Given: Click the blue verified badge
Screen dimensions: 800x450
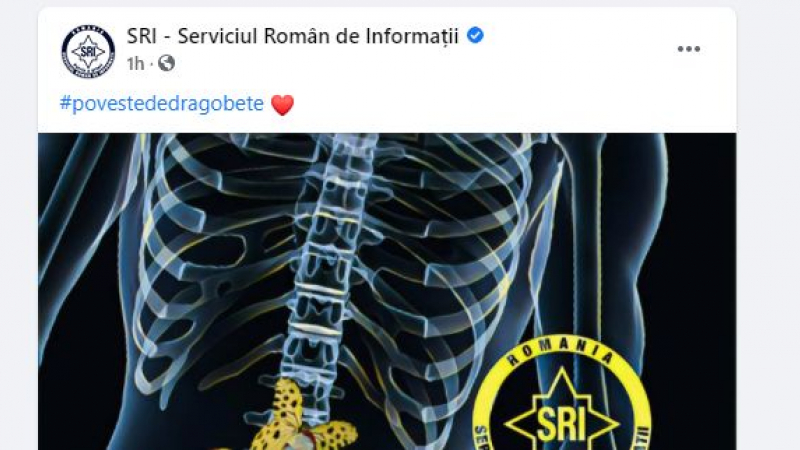Looking at the screenshot, I should click(x=476, y=36).
